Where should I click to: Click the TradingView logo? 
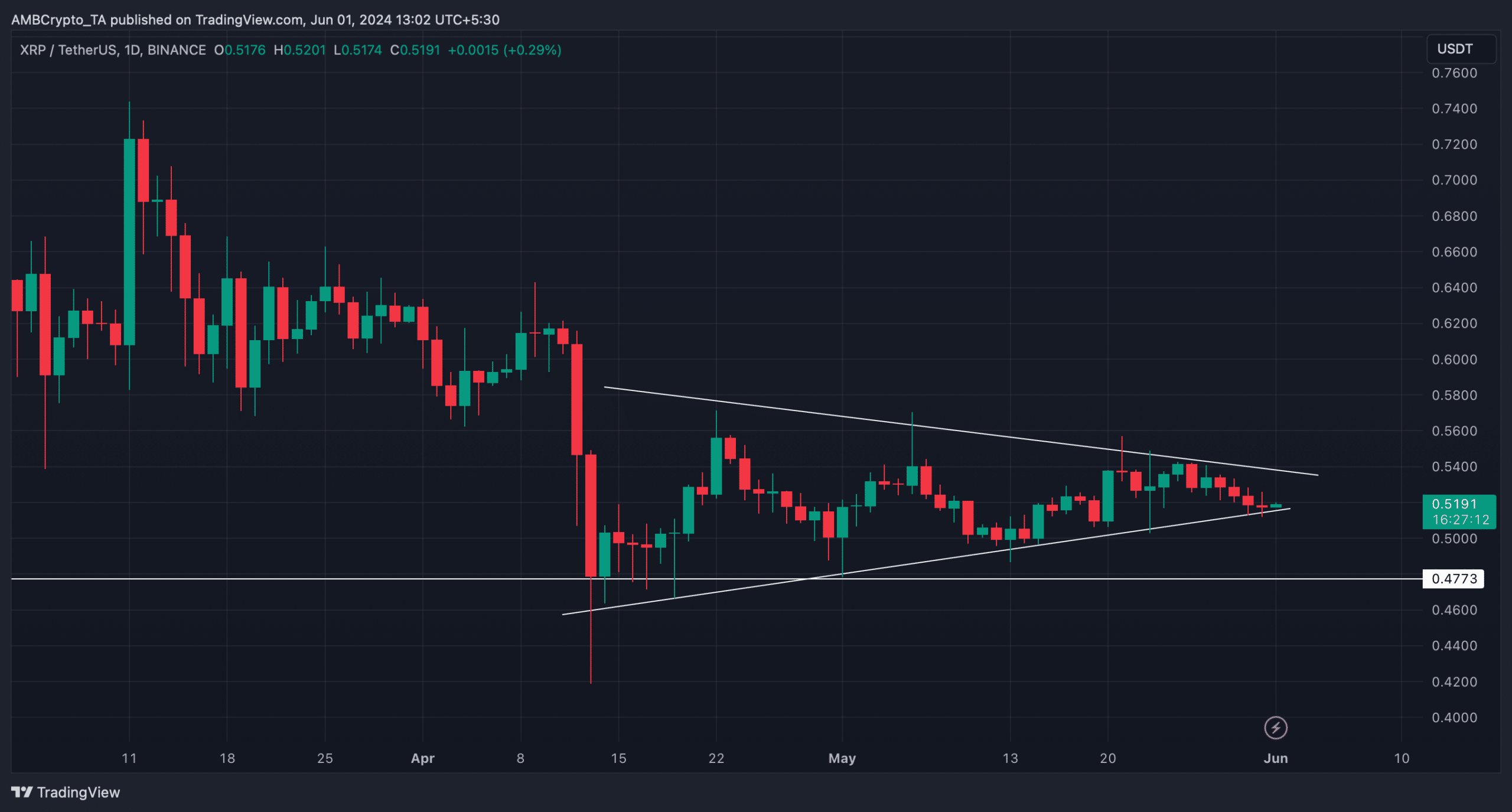coord(66,792)
